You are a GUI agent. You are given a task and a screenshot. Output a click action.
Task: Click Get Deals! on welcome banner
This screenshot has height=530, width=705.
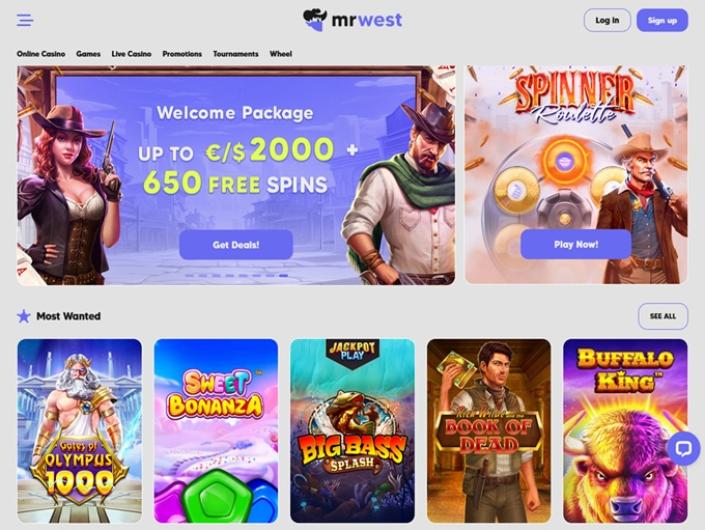[x=236, y=245]
